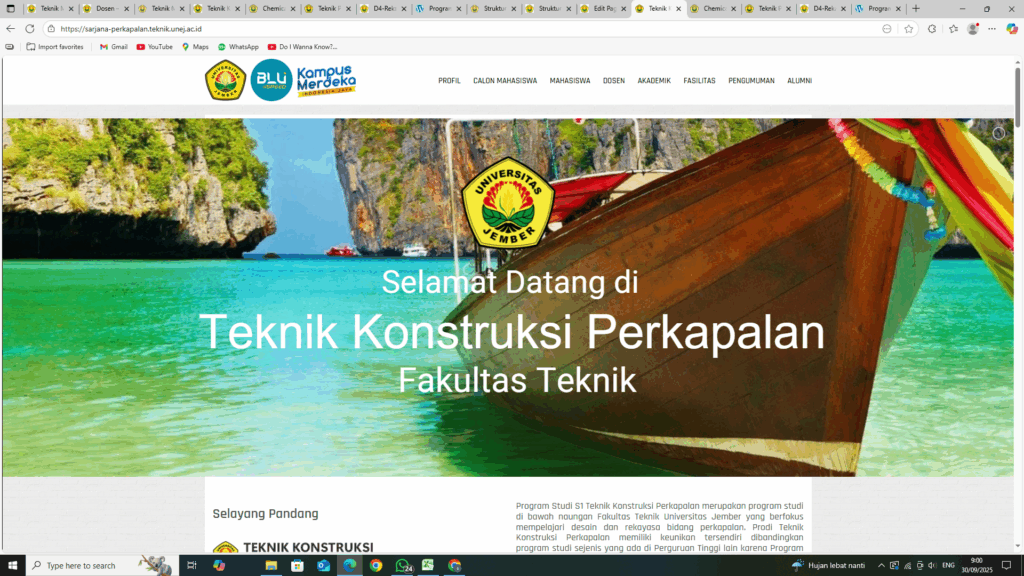Open new tab with plus button
This screenshot has width=1024, height=576.
pos(915,8)
